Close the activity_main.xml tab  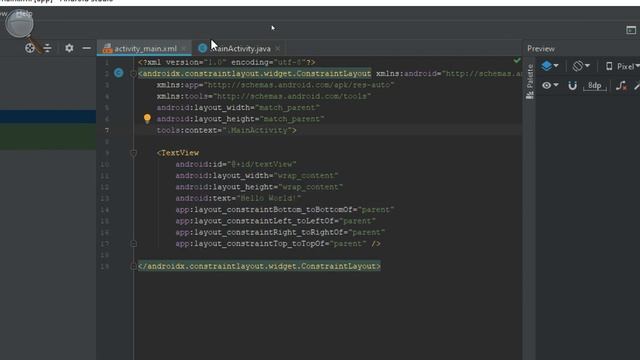pyautogui.click(x=184, y=49)
